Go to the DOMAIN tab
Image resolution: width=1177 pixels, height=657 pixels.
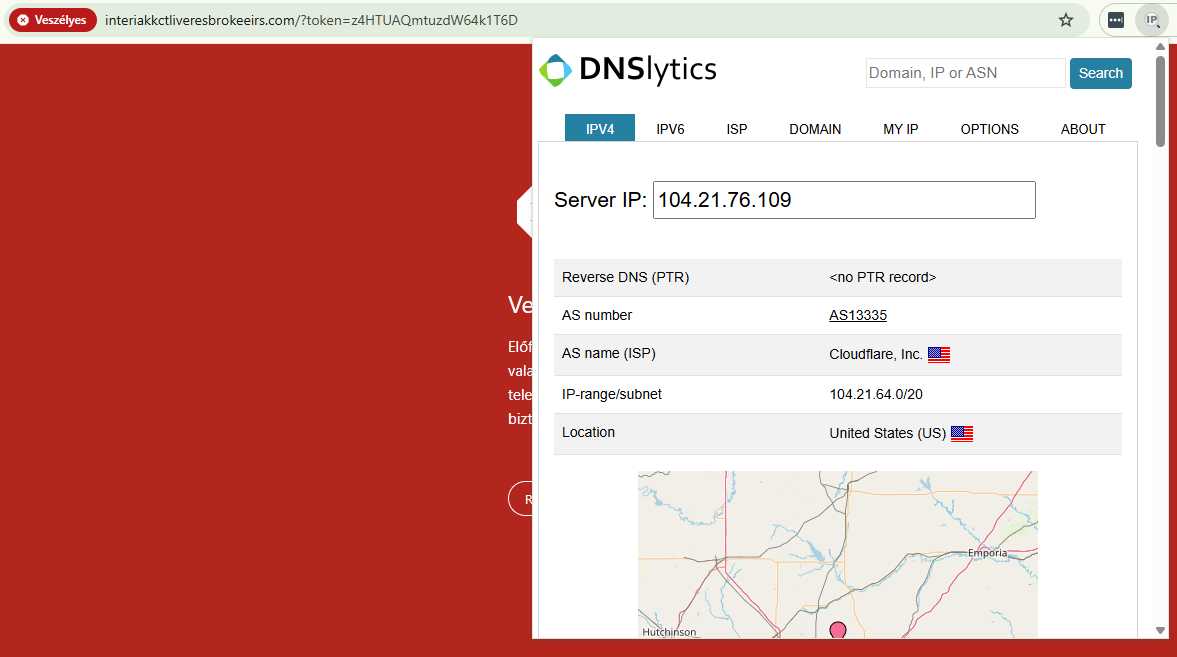point(815,129)
